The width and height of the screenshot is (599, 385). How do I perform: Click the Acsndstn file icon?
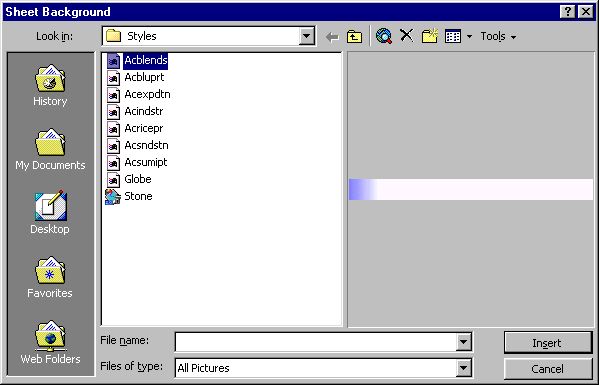(x=113, y=146)
